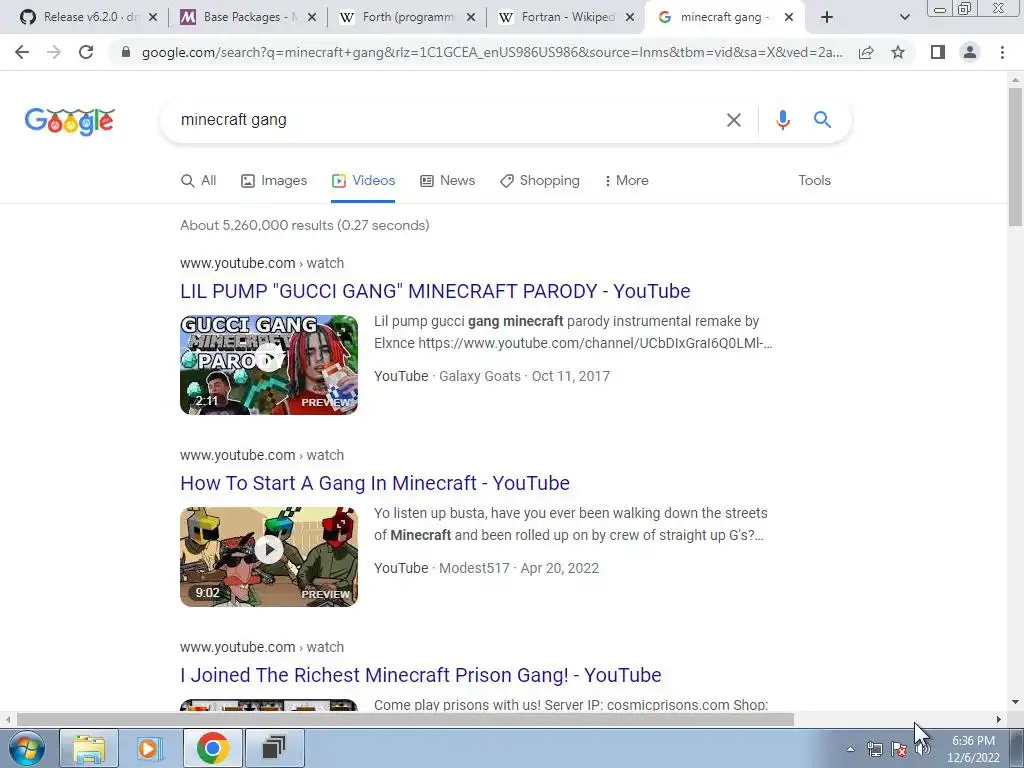Share this page via the share icon
The height and width of the screenshot is (768, 1024).
point(866,52)
